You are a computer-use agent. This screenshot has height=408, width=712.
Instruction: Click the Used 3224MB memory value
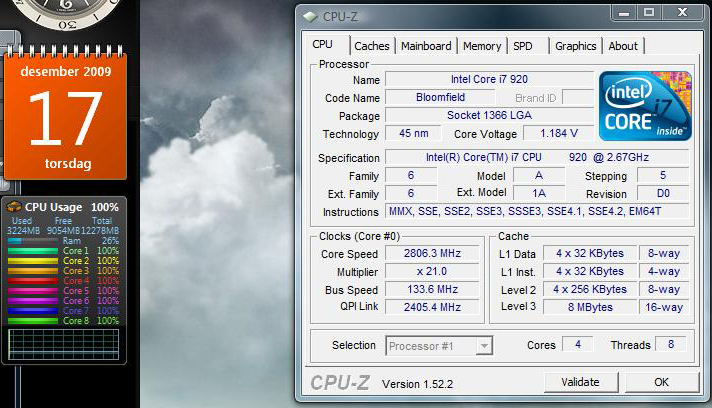pos(23,231)
